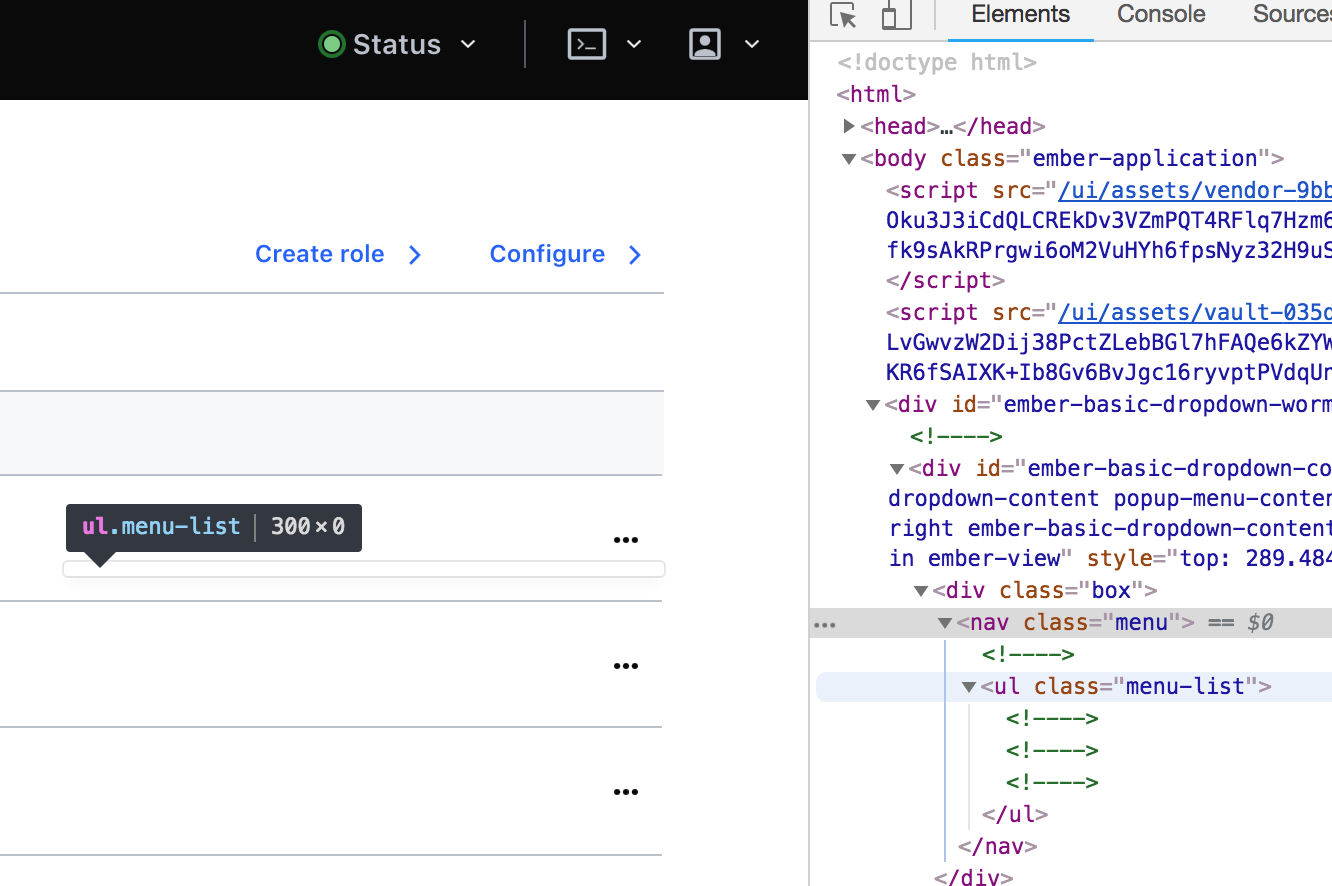The width and height of the screenshot is (1332, 886).
Task: Collapse the div class box node
Action: (921, 591)
